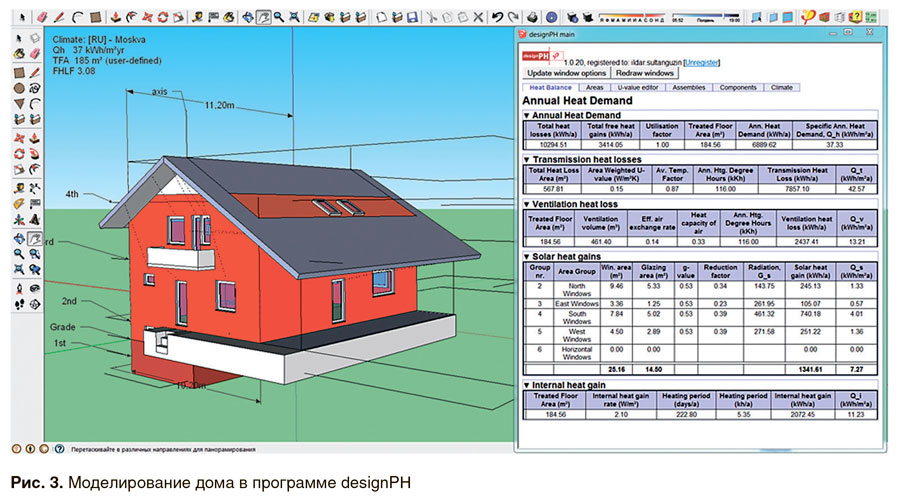900x500 pixels.
Task: Click the South Windows row label
Action: (x=577, y=317)
